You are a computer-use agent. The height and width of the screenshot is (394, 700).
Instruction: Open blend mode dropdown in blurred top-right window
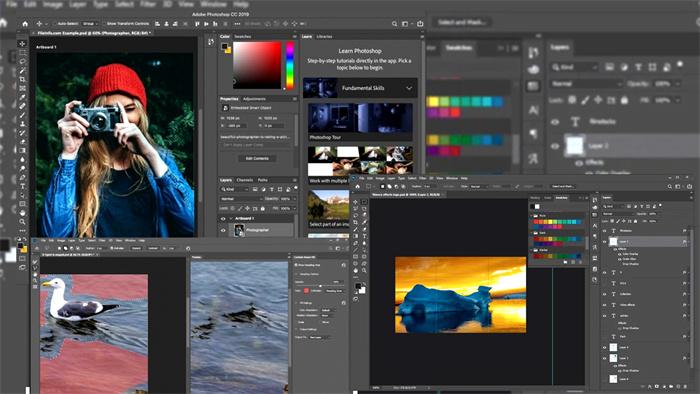point(586,84)
